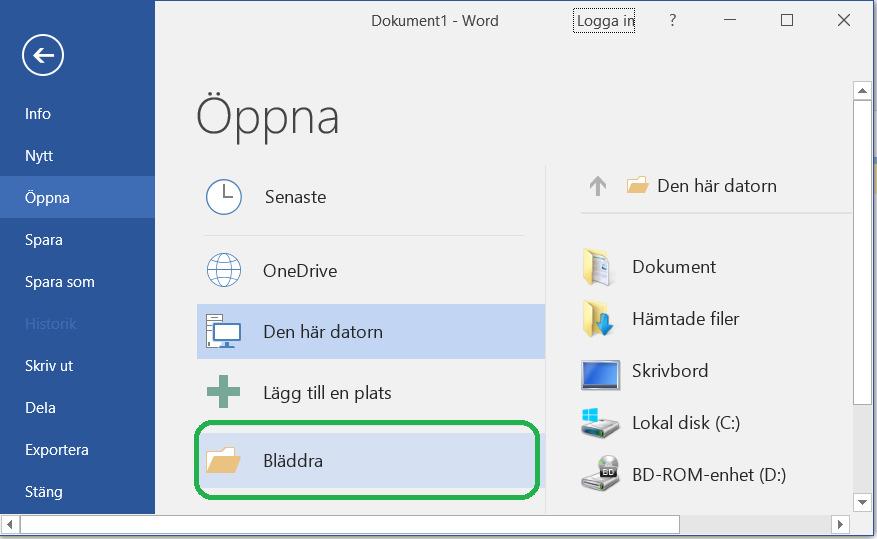The width and height of the screenshot is (877, 539).
Task: Click the vertical scrollbar up arrow
Action: click(x=862, y=91)
